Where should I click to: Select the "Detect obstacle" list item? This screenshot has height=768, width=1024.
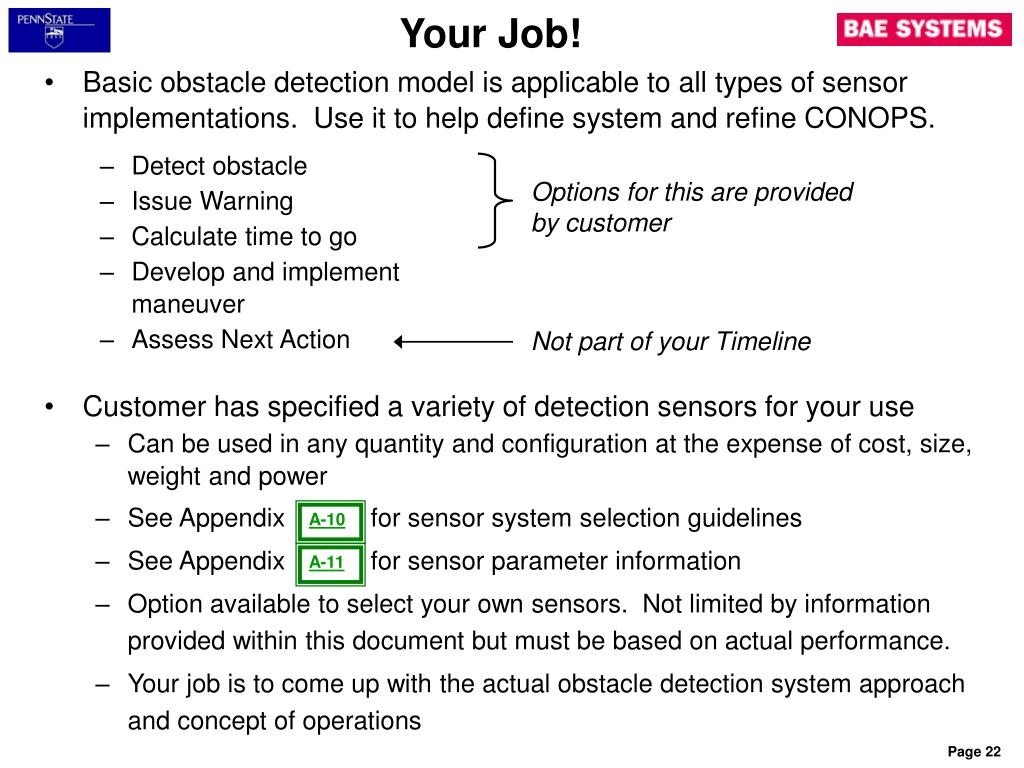coord(219,166)
